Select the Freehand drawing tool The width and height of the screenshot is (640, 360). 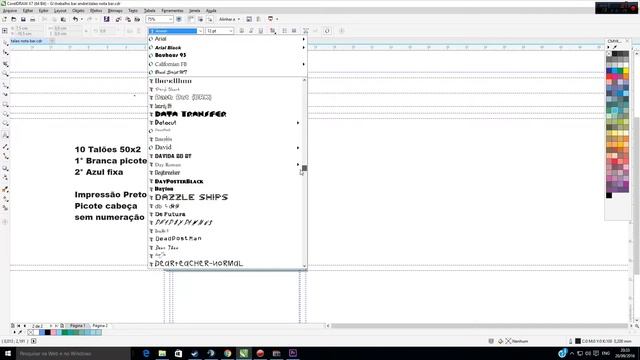tap(5, 85)
